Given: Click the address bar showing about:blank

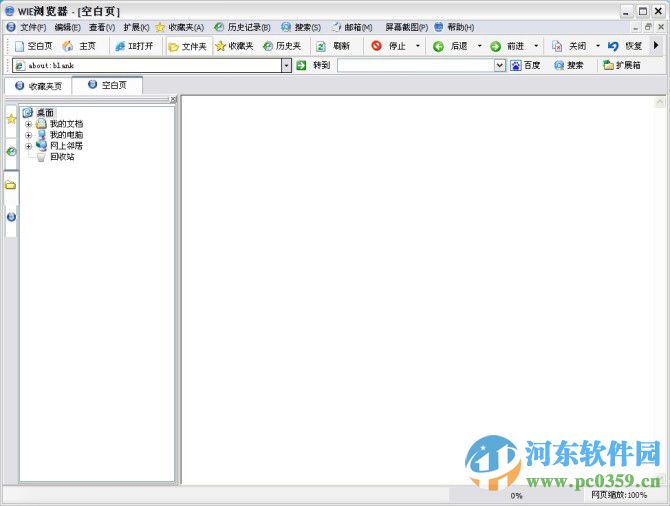Looking at the screenshot, I should (147, 65).
